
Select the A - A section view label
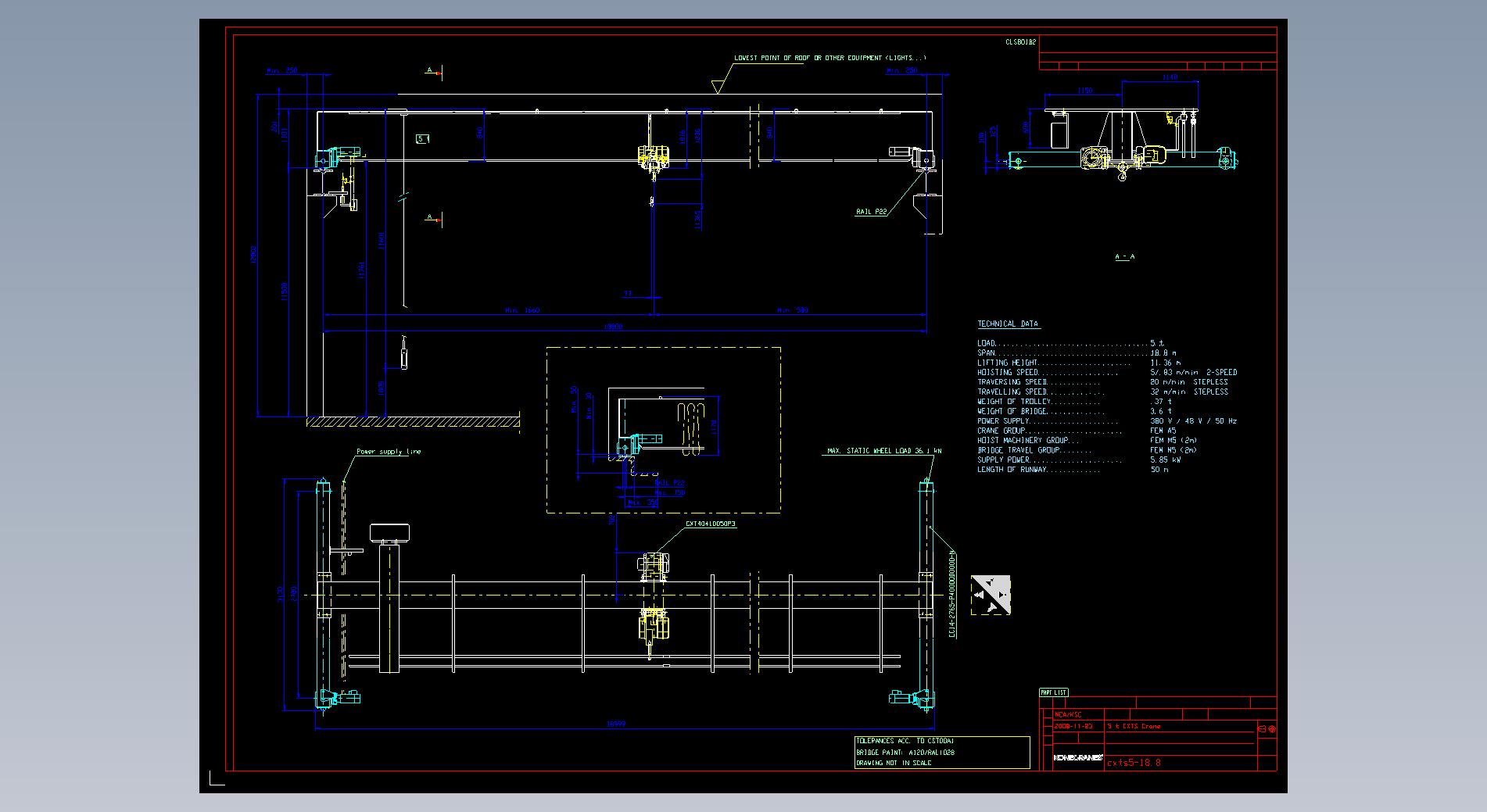click(1124, 256)
